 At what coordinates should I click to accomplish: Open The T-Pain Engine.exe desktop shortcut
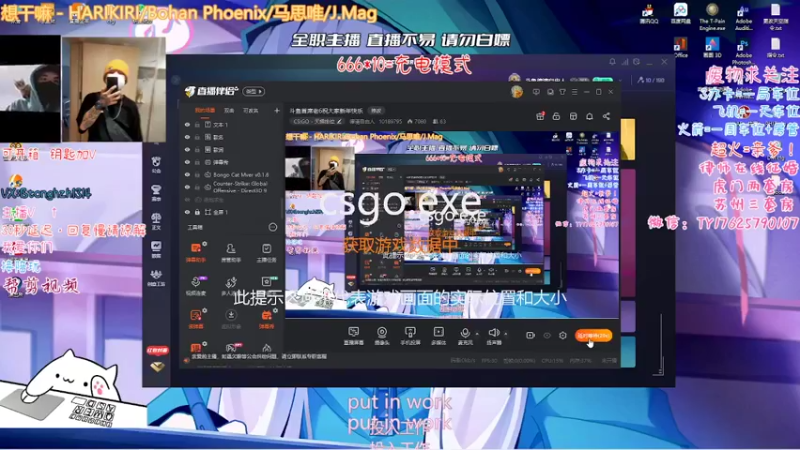pyautogui.click(x=712, y=17)
